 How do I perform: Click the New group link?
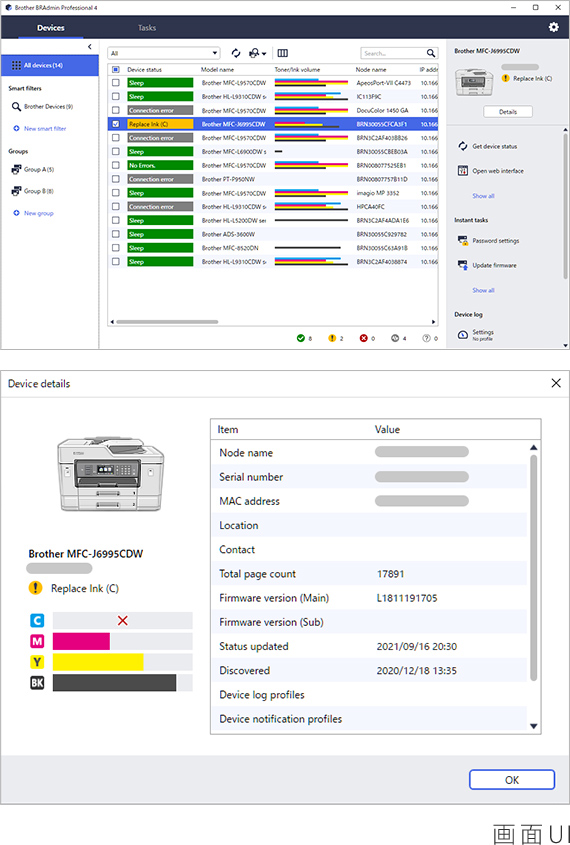coord(39,213)
